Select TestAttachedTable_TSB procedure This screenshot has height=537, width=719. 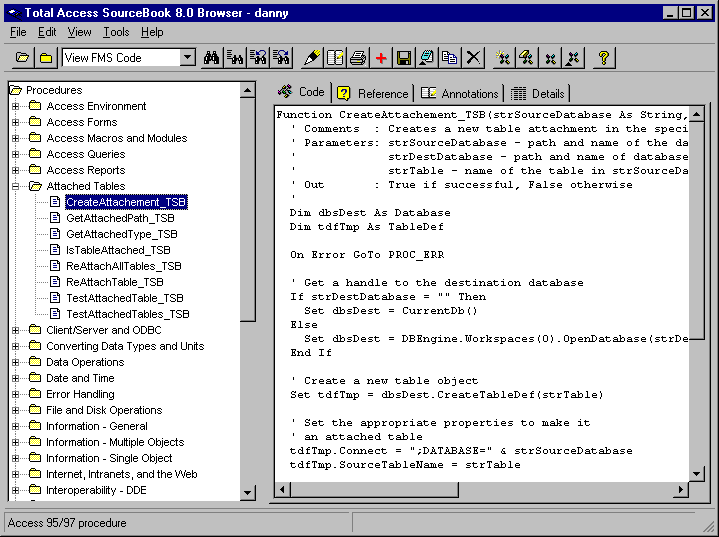[125, 299]
